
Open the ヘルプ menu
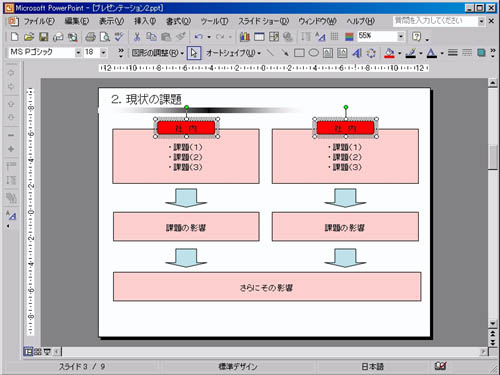tap(360, 21)
